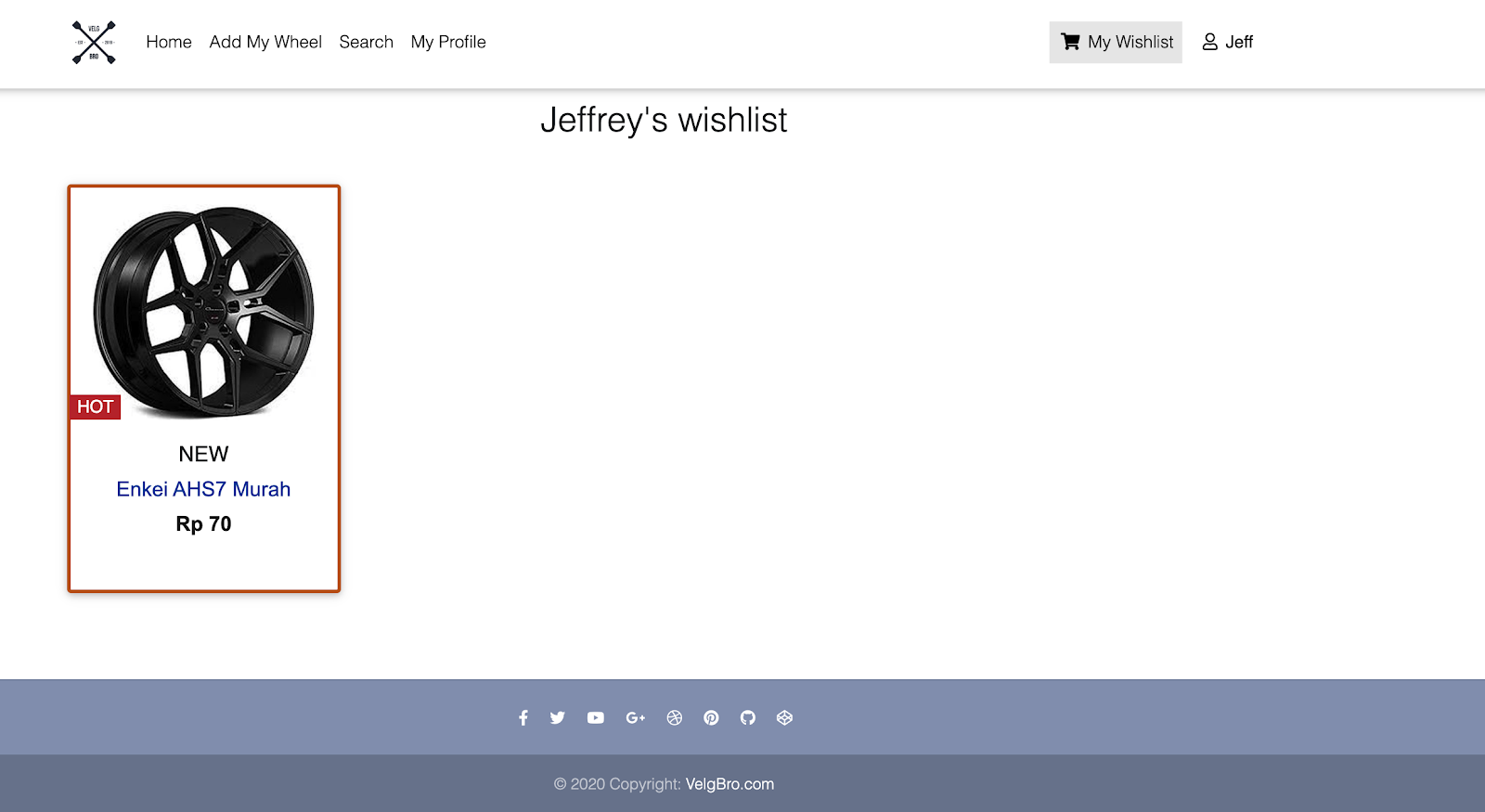Viewport: 1485px width, 812px height.
Task: Open the Facebook social link
Action: pyautogui.click(x=523, y=717)
